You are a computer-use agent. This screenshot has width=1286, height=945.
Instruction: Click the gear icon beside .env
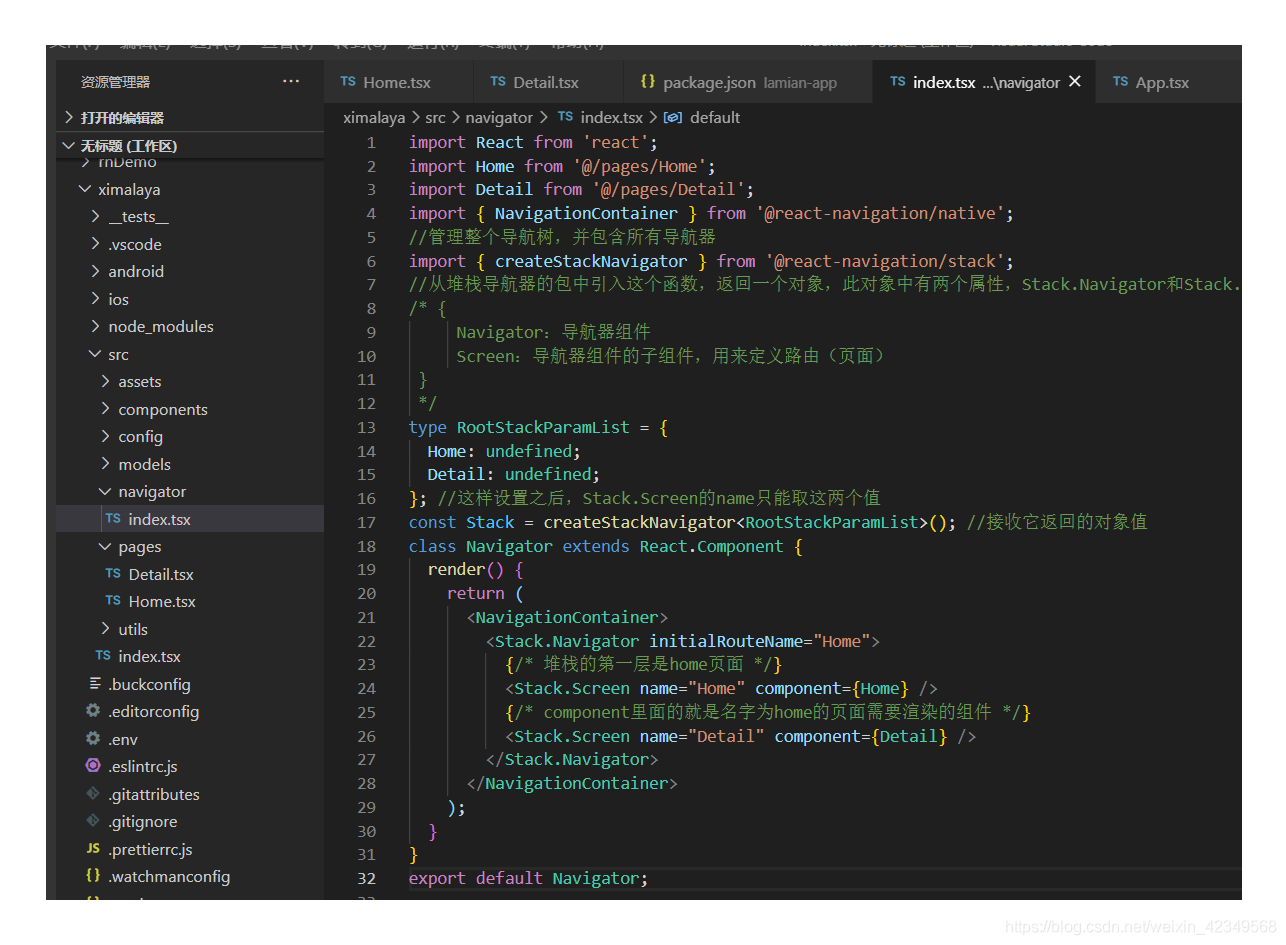pos(93,739)
